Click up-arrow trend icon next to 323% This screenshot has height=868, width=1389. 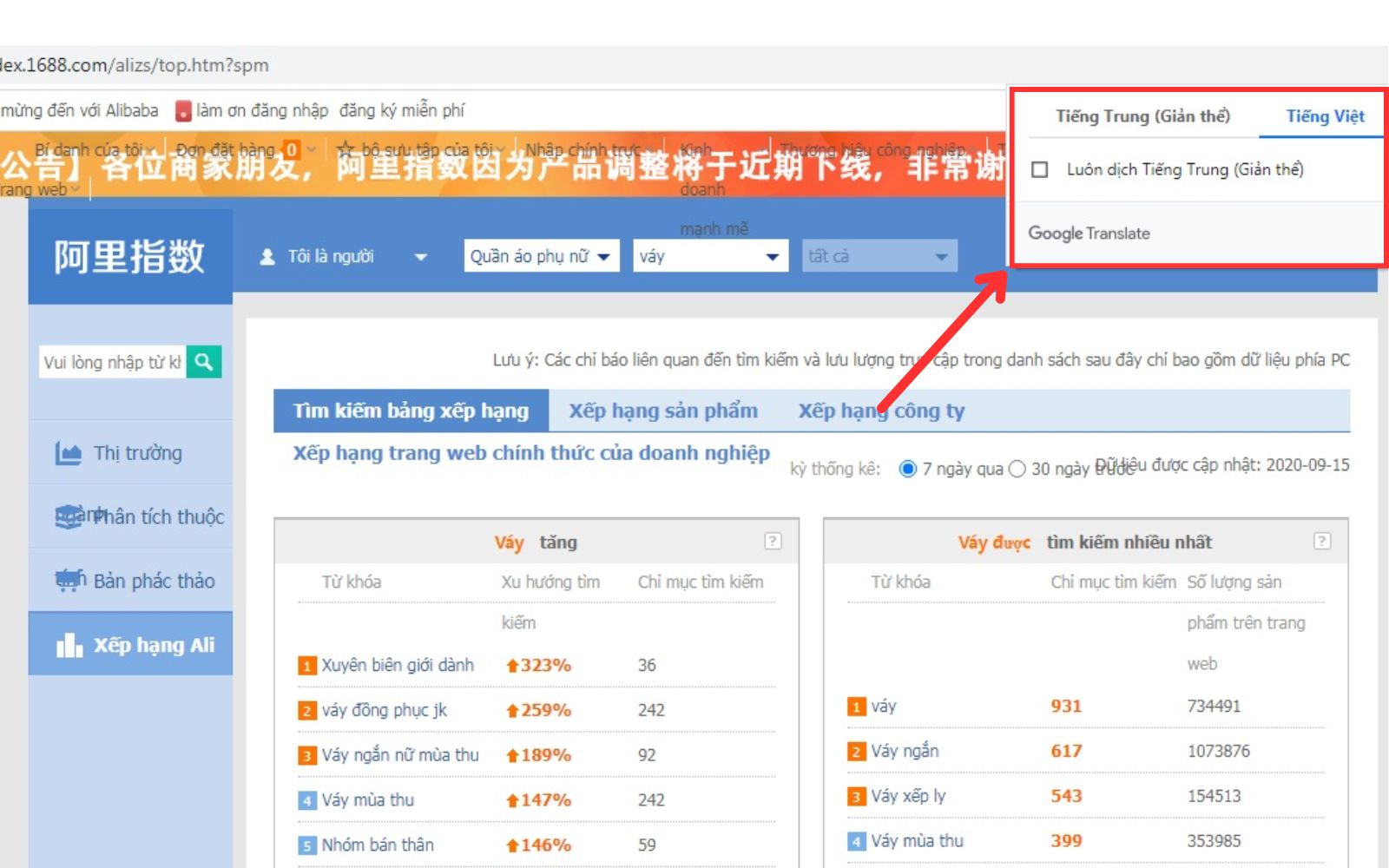(512, 666)
